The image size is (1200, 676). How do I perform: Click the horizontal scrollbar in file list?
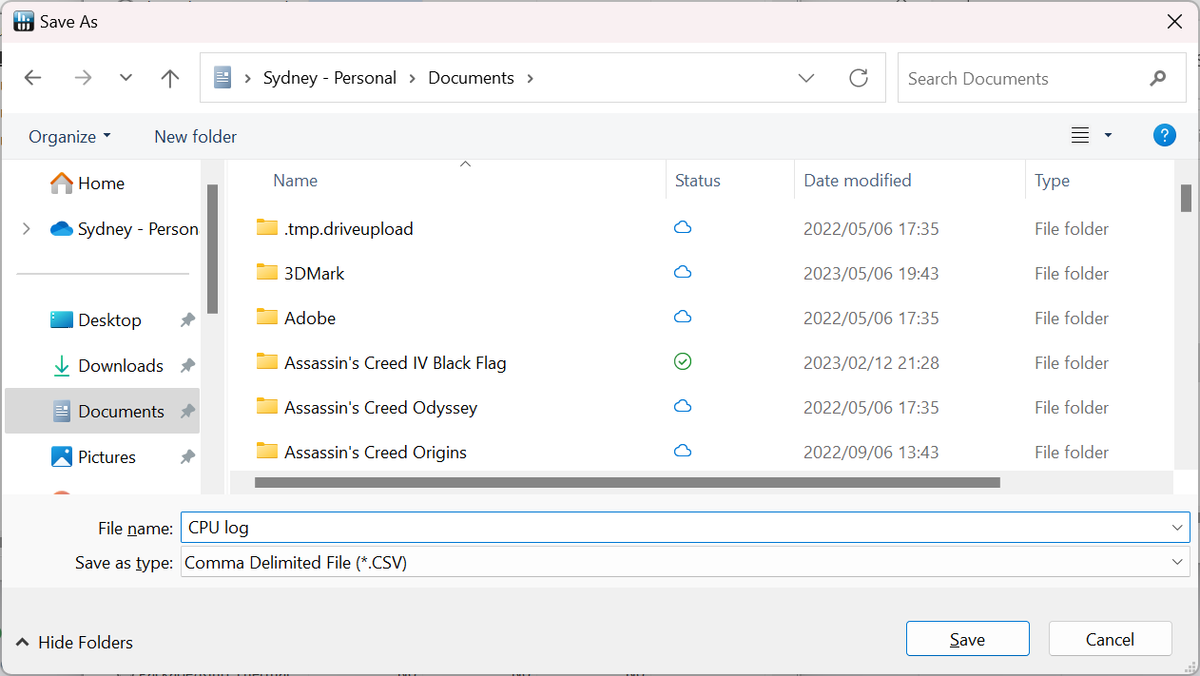click(x=627, y=482)
